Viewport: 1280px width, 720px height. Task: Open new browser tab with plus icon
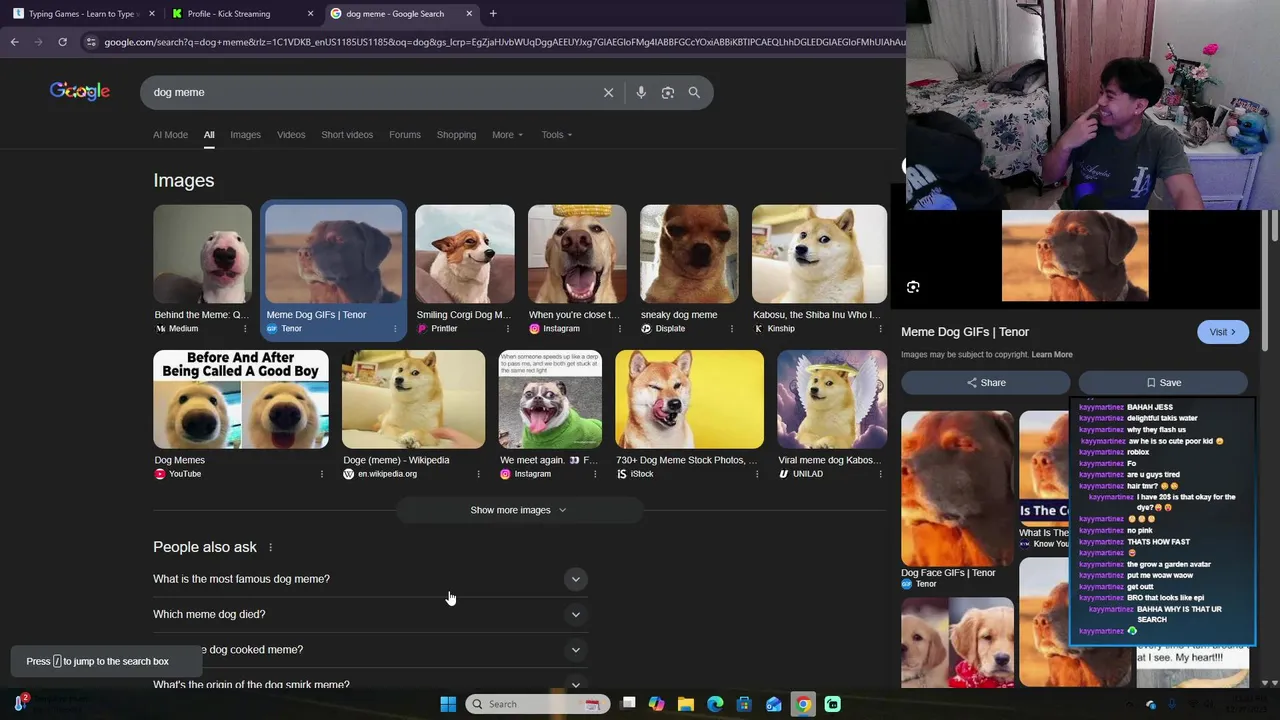pos(493,14)
